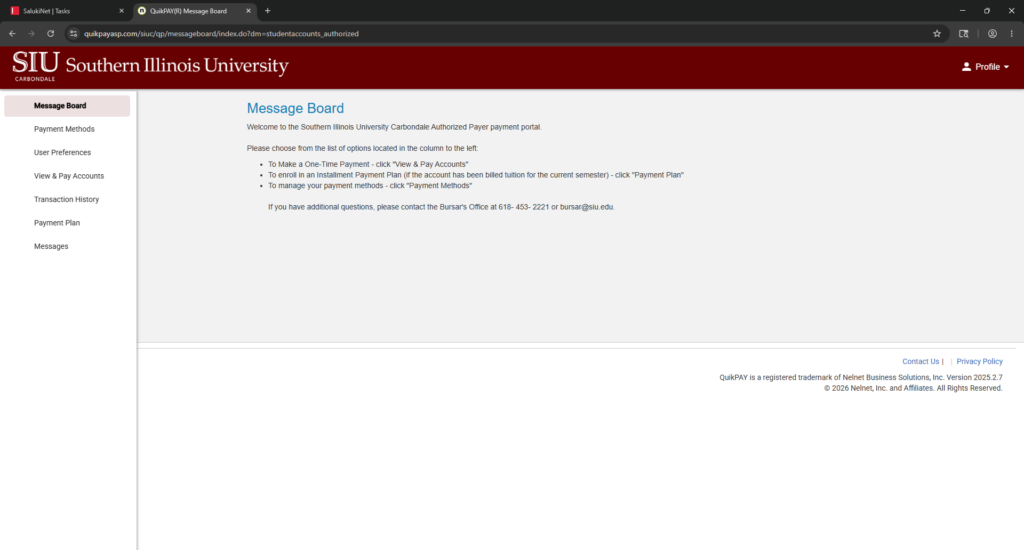1024x550 pixels.
Task: Click the Message Board heading
Action: click(x=295, y=108)
